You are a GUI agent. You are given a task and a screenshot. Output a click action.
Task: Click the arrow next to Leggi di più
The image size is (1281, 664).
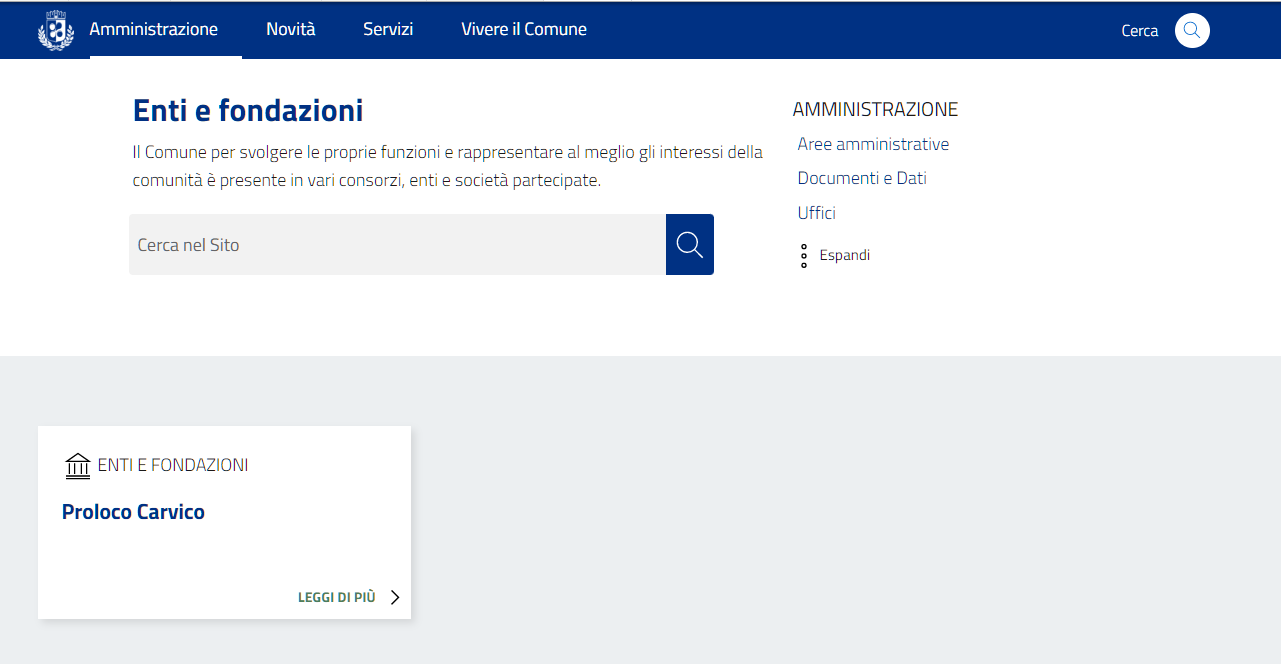[395, 597]
